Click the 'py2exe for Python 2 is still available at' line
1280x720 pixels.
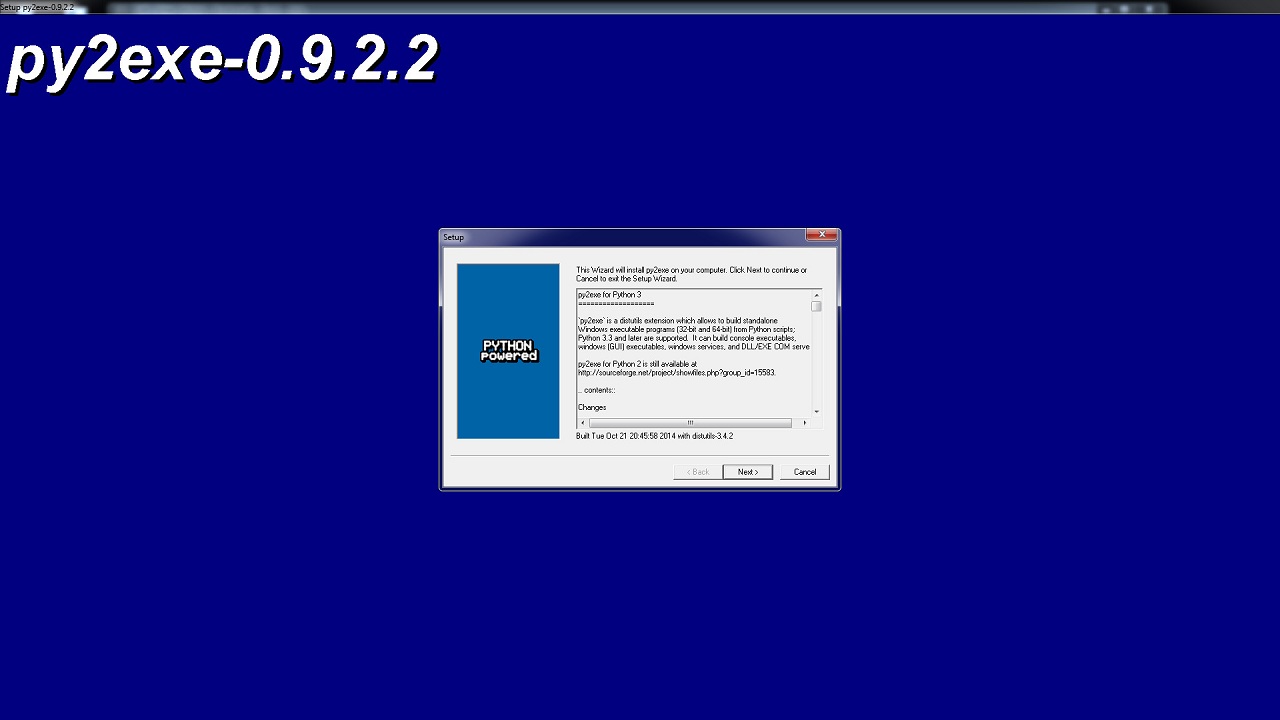pyautogui.click(x=637, y=364)
